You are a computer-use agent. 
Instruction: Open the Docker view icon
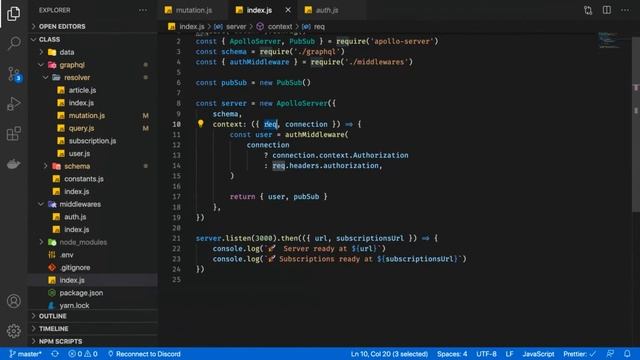tap(13, 164)
